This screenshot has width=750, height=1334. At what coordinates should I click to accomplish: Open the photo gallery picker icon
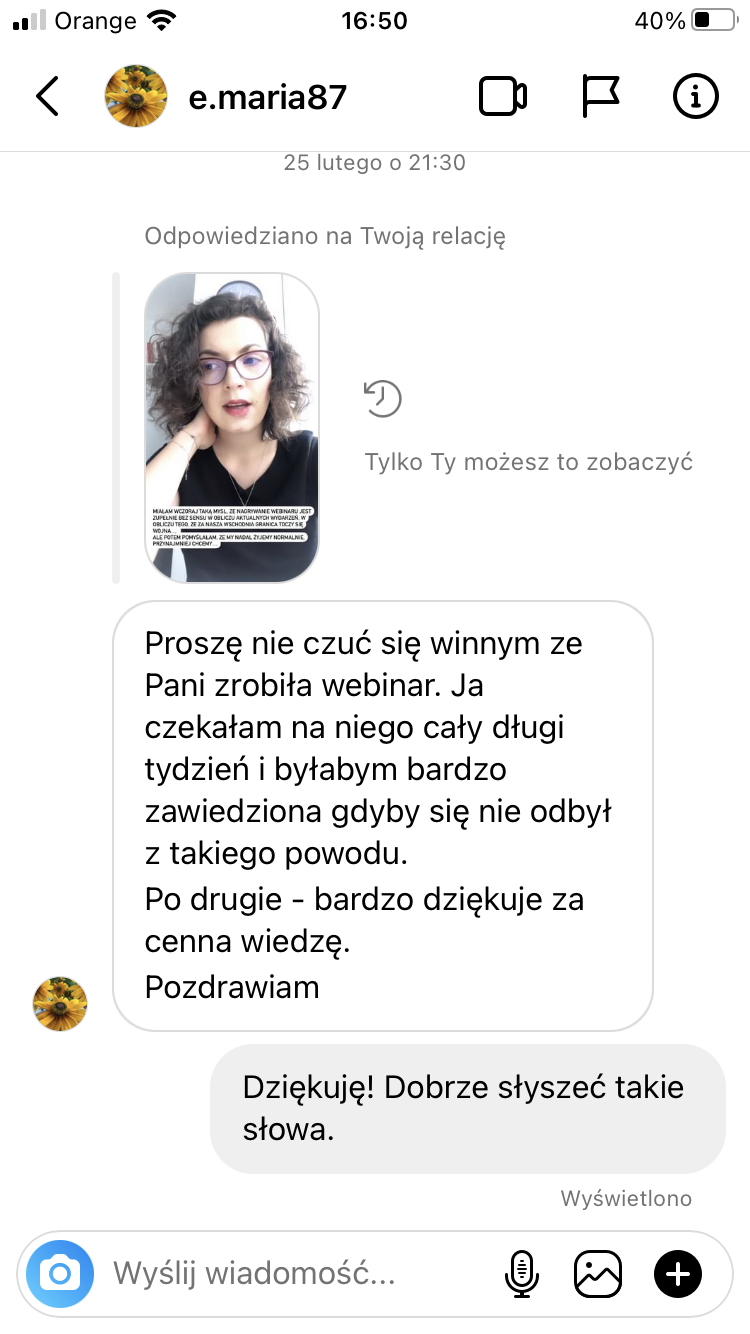pos(598,1274)
